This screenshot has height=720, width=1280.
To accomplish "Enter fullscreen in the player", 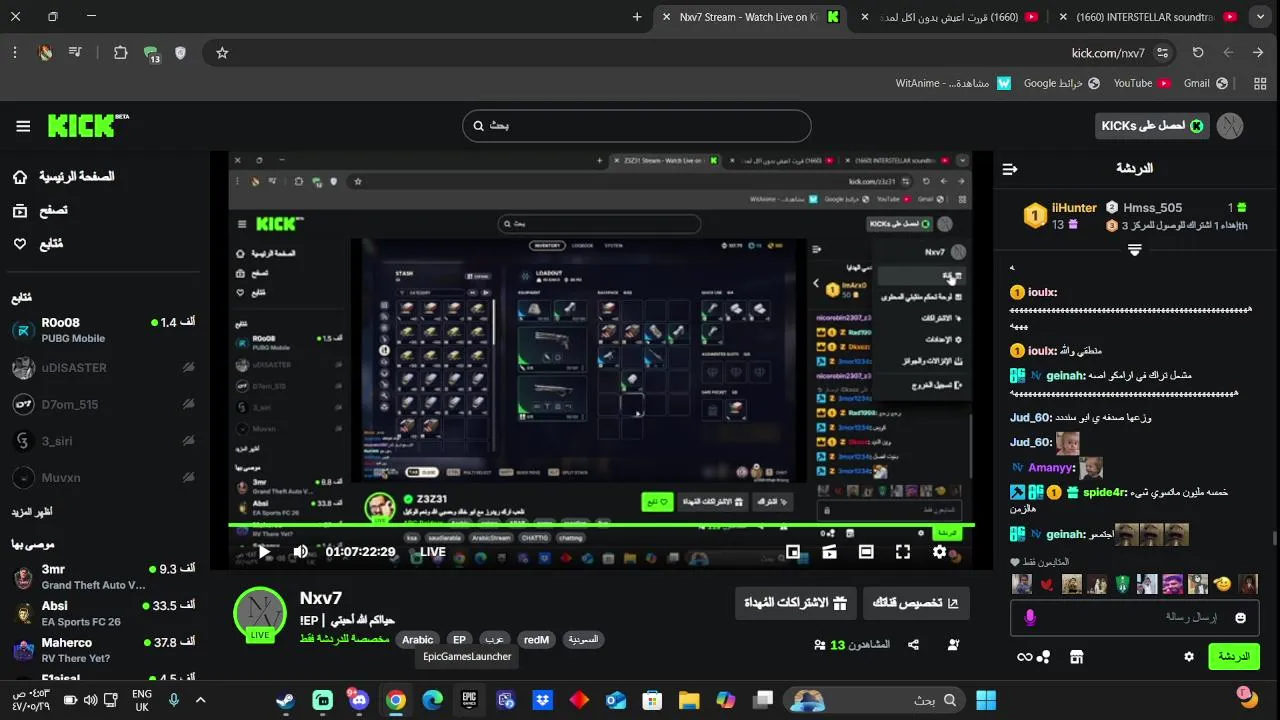I will point(903,551).
